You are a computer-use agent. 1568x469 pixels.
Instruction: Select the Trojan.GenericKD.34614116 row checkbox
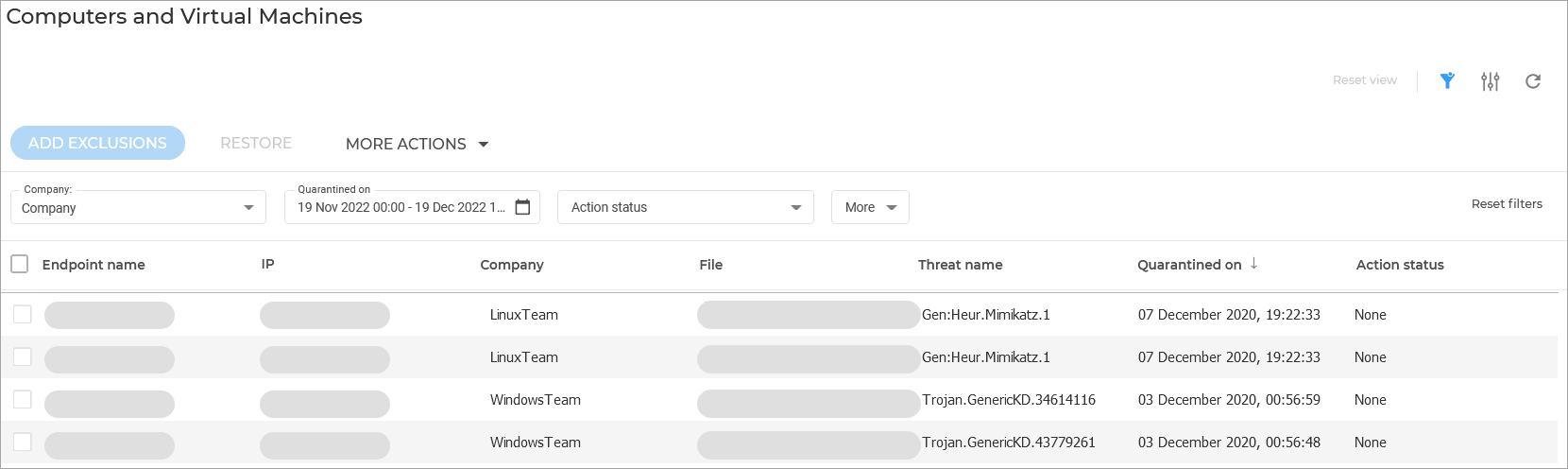(23, 399)
